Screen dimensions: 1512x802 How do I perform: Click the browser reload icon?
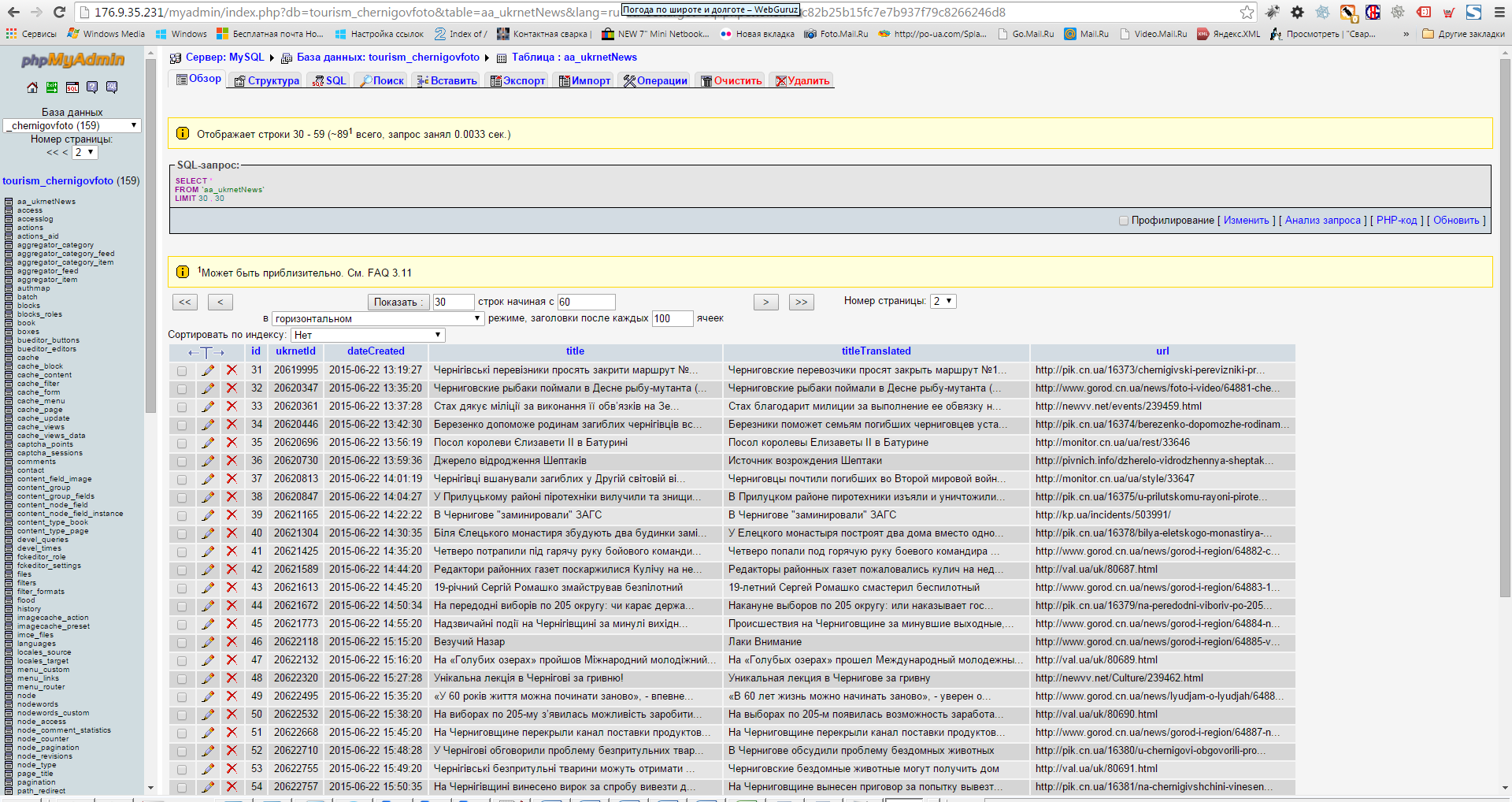pyautogui.click(x=59, y=12)
